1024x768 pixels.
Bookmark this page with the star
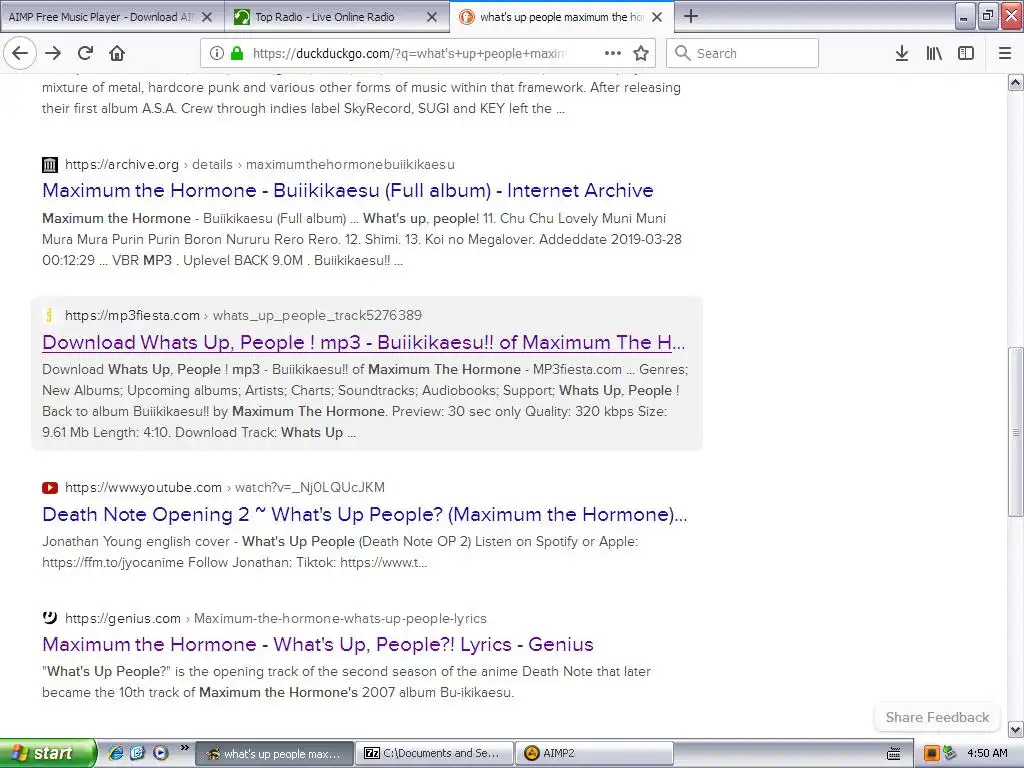[x=641, y=54]
